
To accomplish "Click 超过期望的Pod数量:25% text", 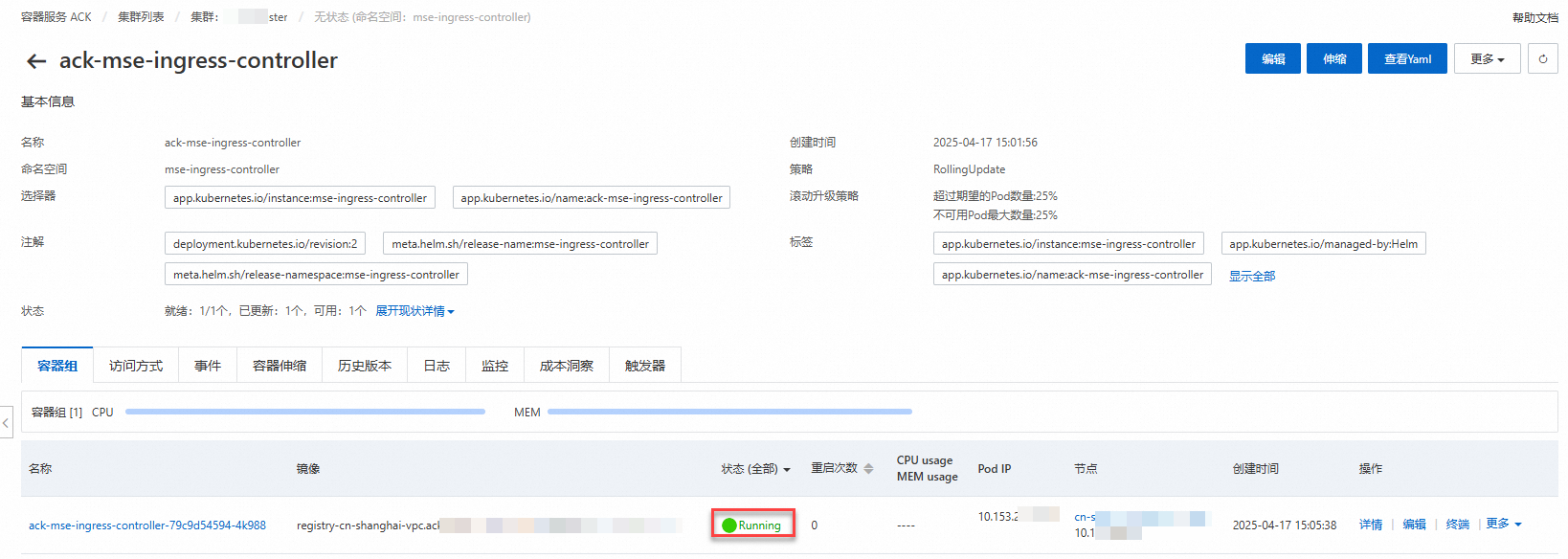I will [996, 196].
